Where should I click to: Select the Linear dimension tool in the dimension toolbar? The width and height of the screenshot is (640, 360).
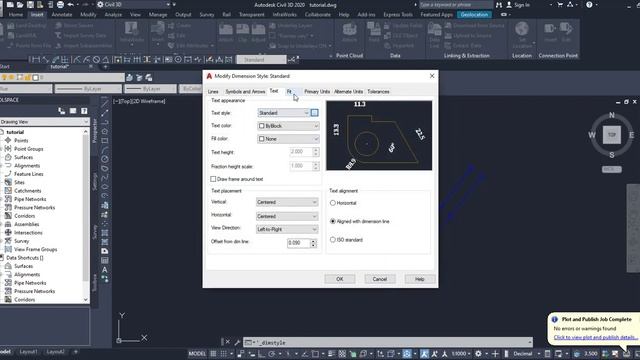point(36,60)
